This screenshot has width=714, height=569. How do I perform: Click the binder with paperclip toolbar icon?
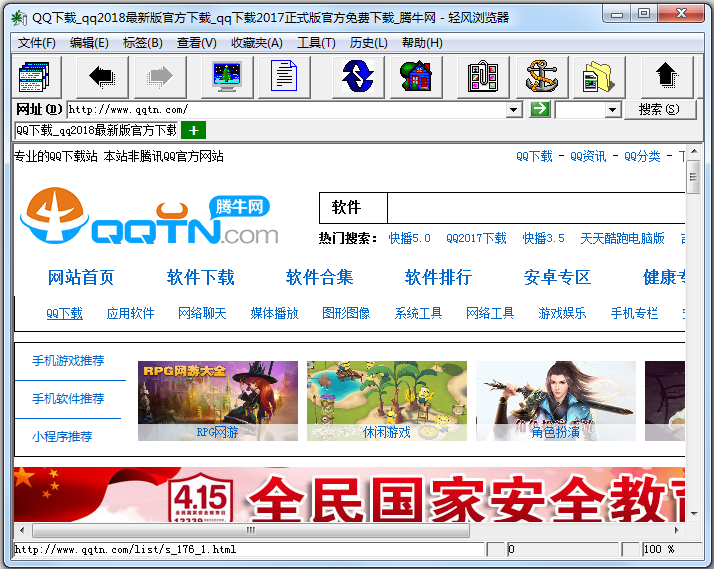483,77
